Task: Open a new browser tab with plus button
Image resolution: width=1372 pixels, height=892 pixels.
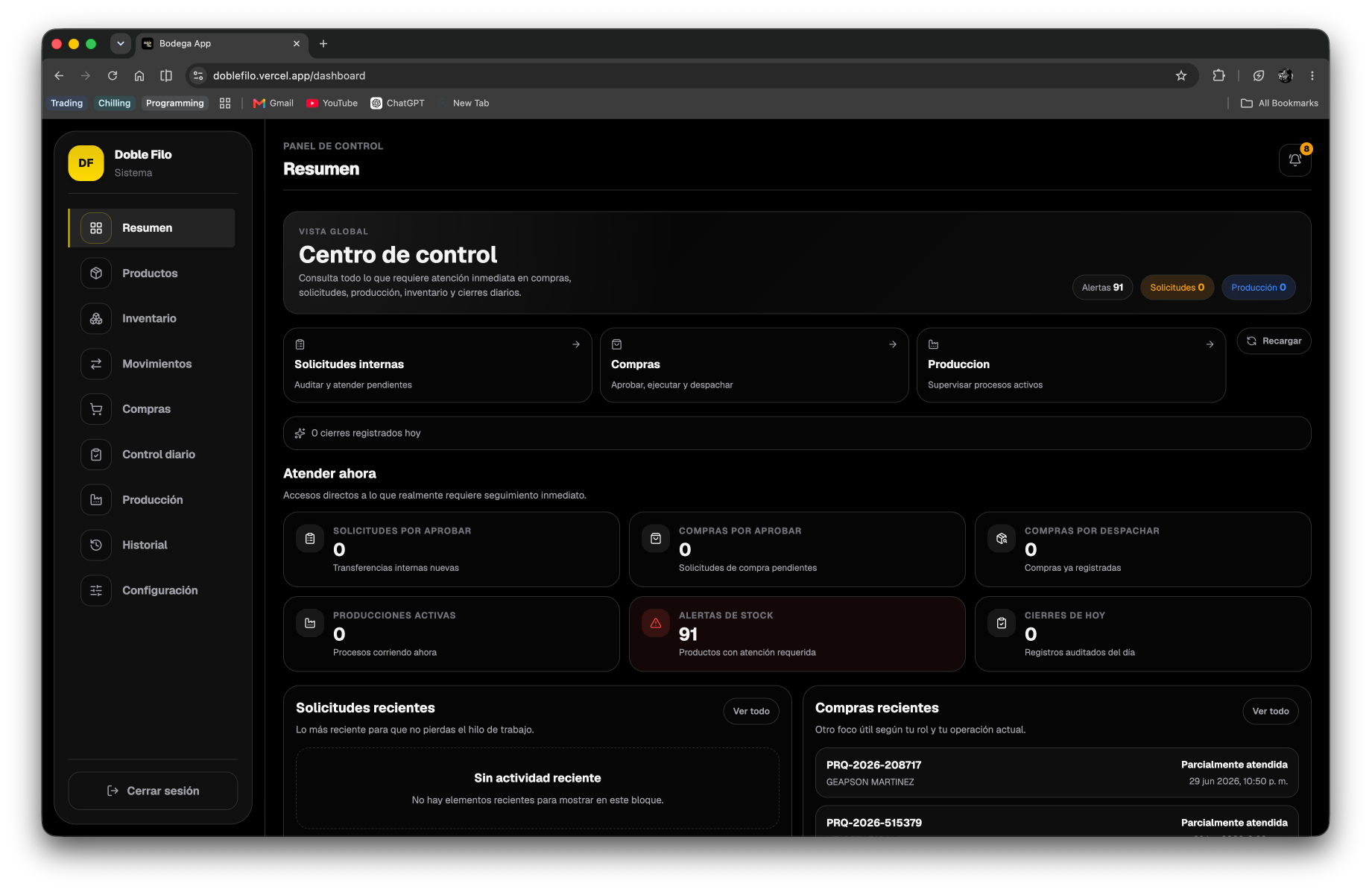Action: point(323,43)
